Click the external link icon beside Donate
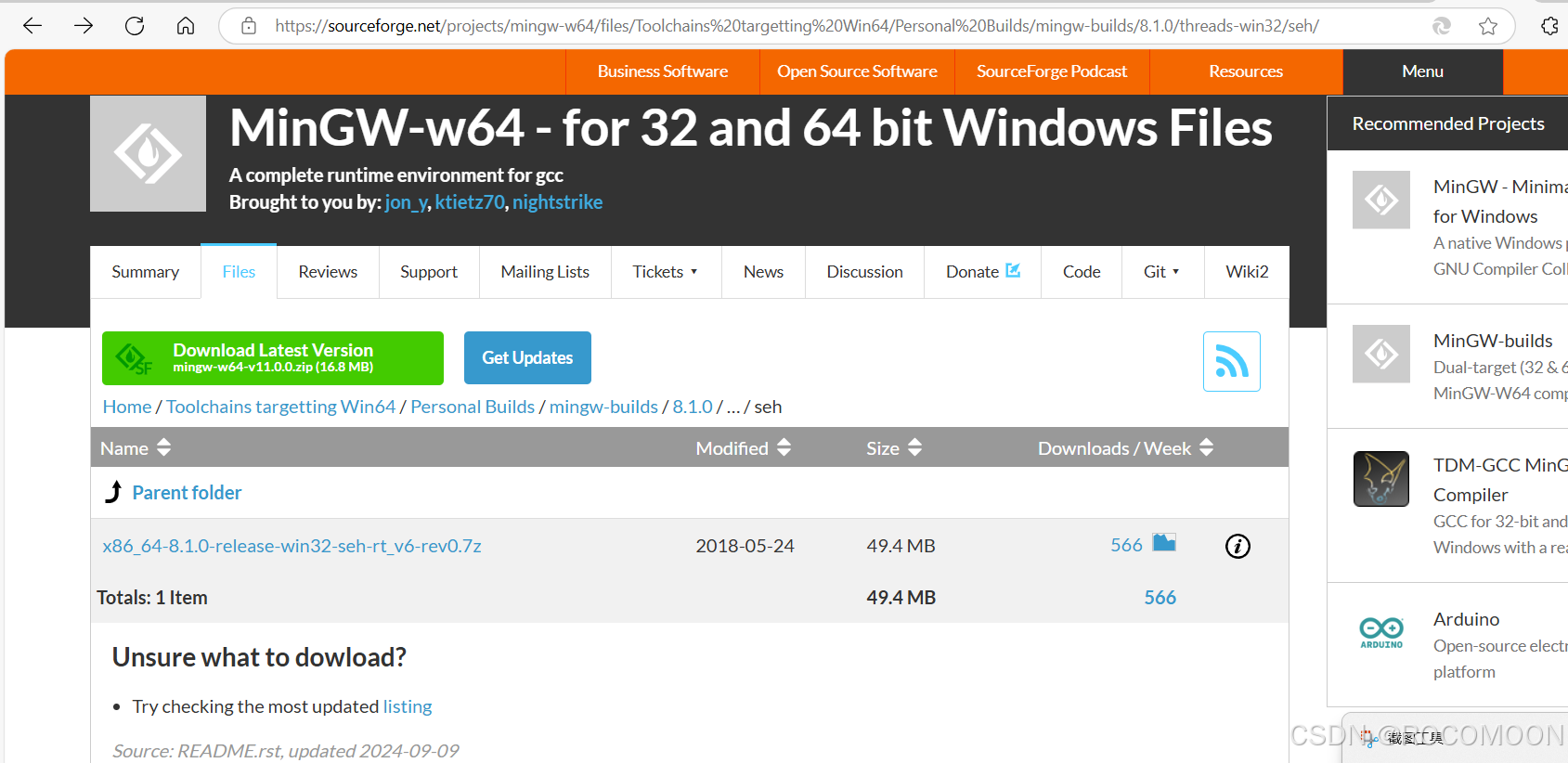 (x=1013, y=270)
